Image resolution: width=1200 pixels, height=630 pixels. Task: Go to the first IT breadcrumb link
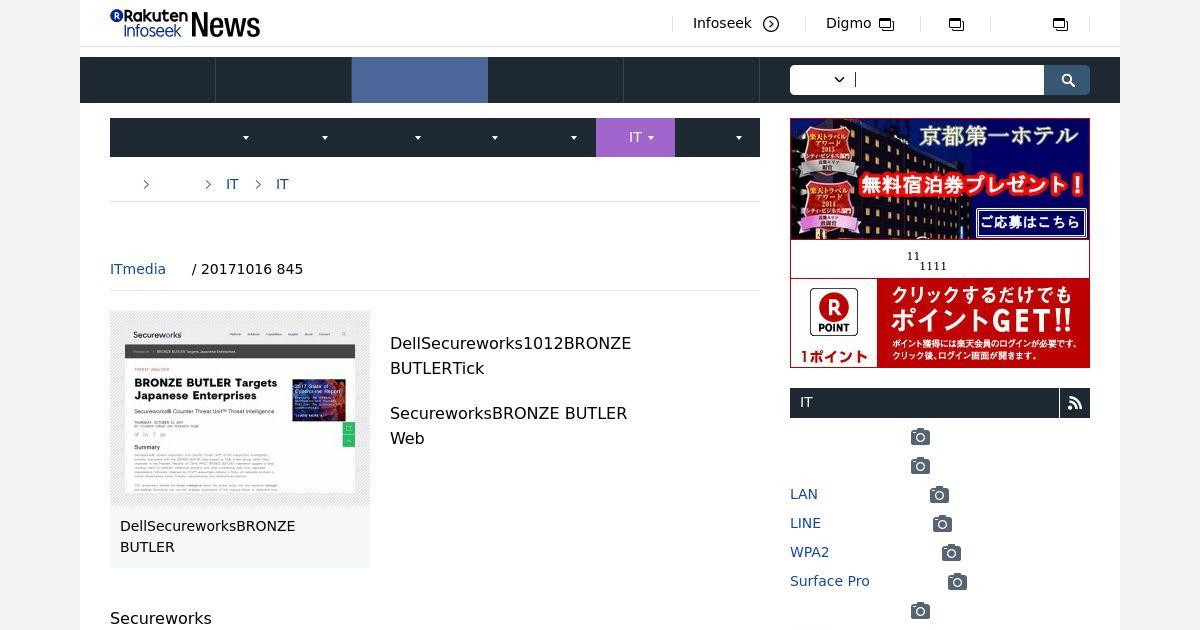point(232,184)
